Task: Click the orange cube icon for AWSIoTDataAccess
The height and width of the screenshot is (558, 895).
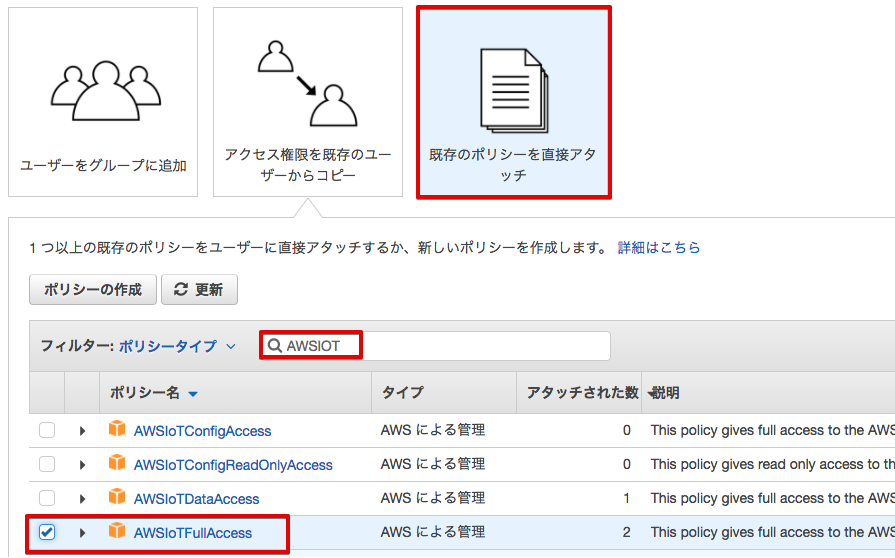Action: click(x=117, y=497)
